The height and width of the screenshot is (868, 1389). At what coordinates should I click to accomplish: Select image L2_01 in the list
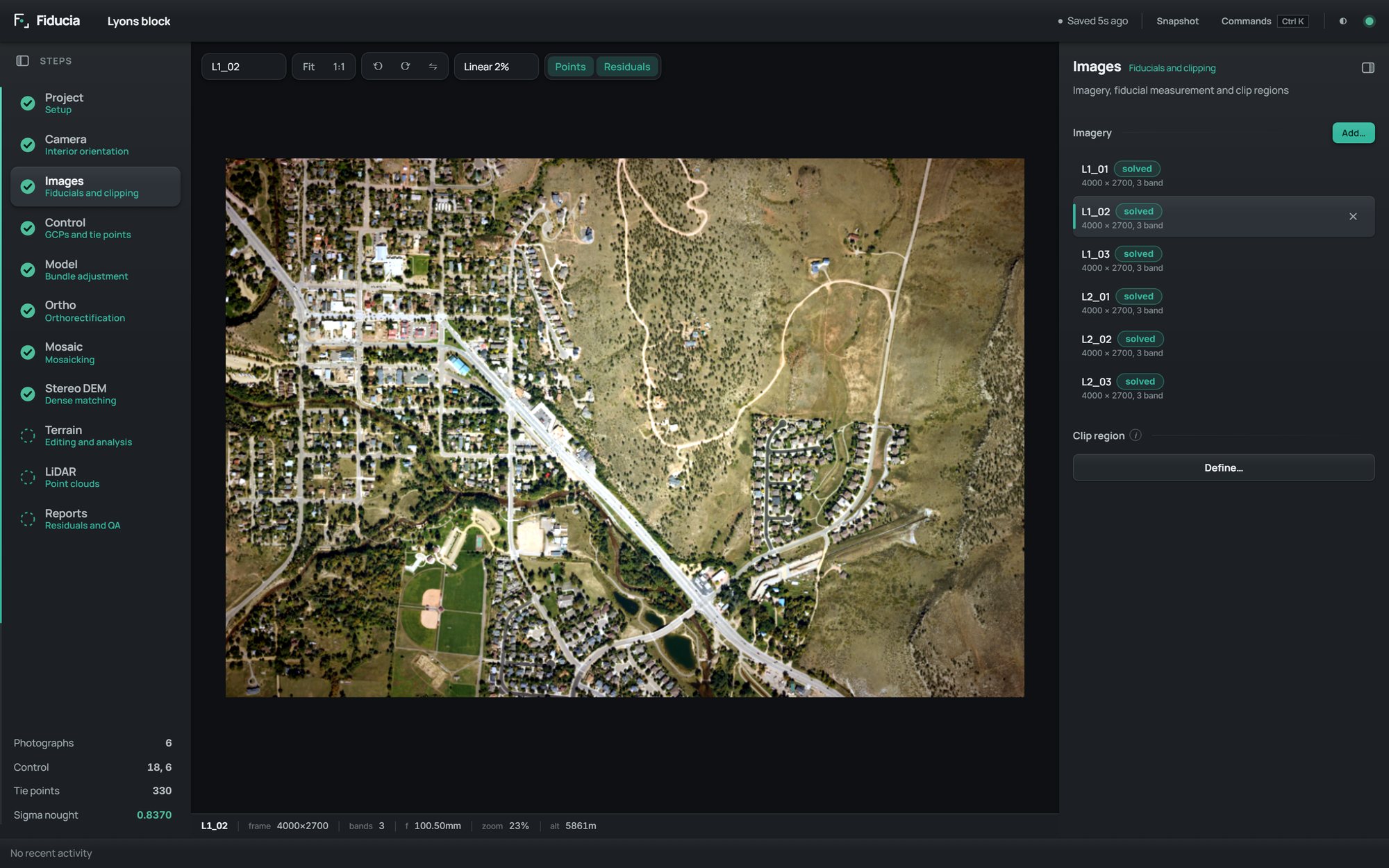click(1224, 303)
